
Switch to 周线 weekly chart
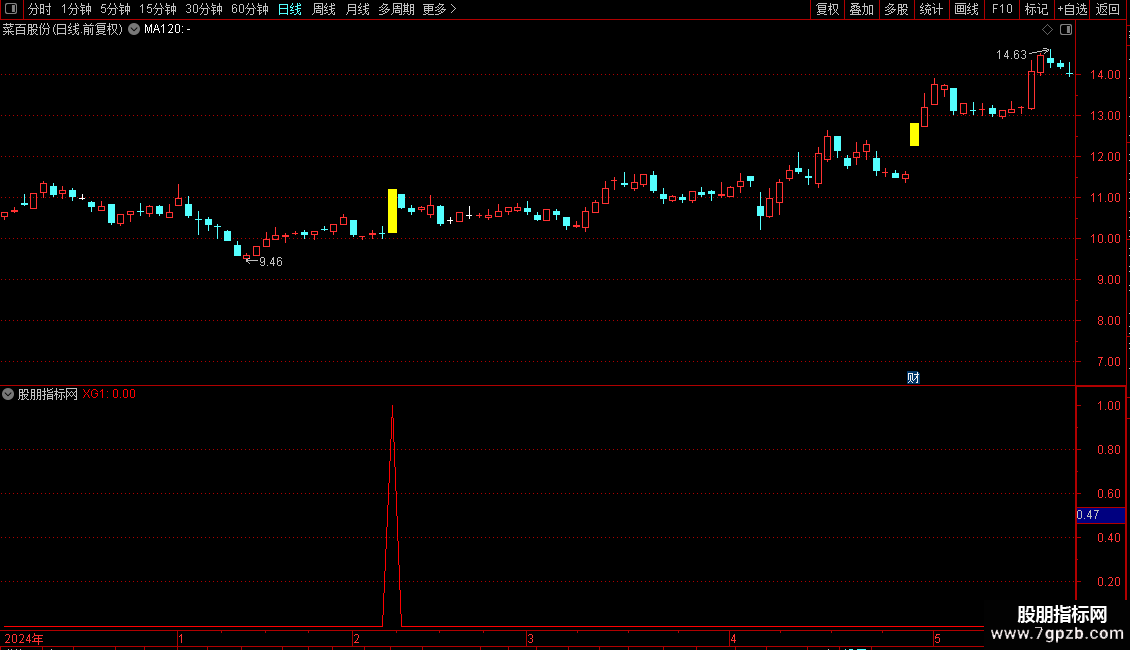[324, 9]
